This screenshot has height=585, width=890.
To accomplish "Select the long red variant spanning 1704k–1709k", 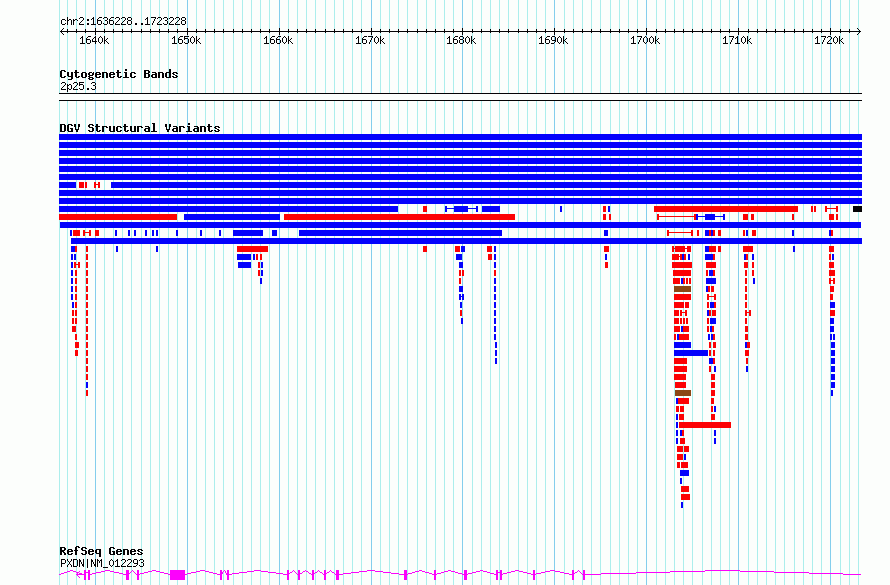I will (x=705, y=425).
